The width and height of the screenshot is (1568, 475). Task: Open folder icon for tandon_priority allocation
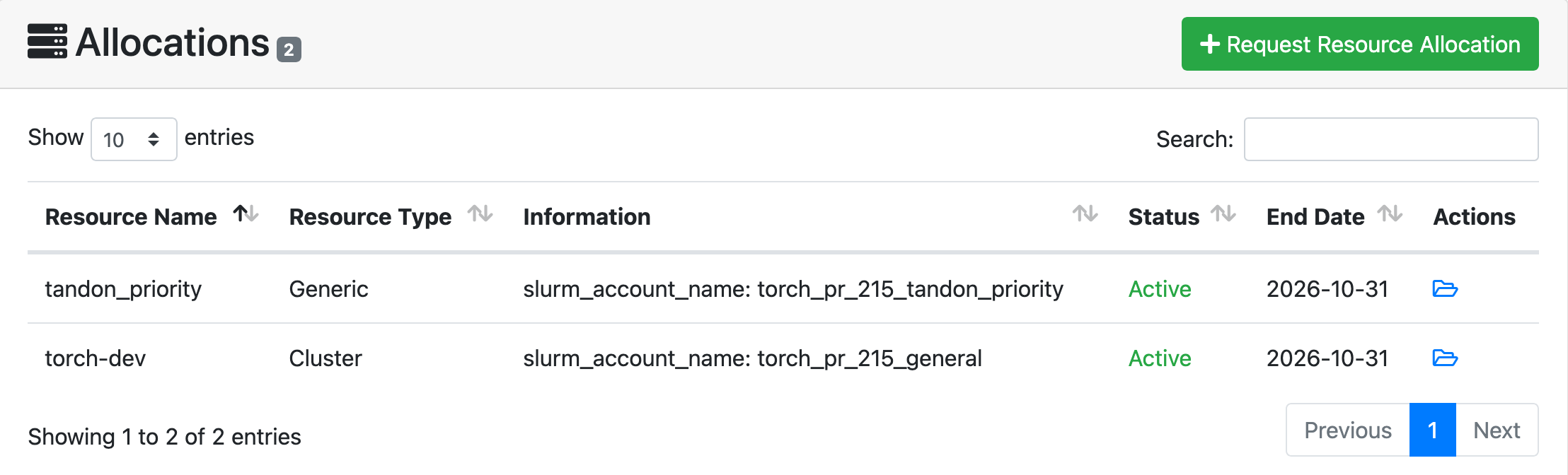1444,289
